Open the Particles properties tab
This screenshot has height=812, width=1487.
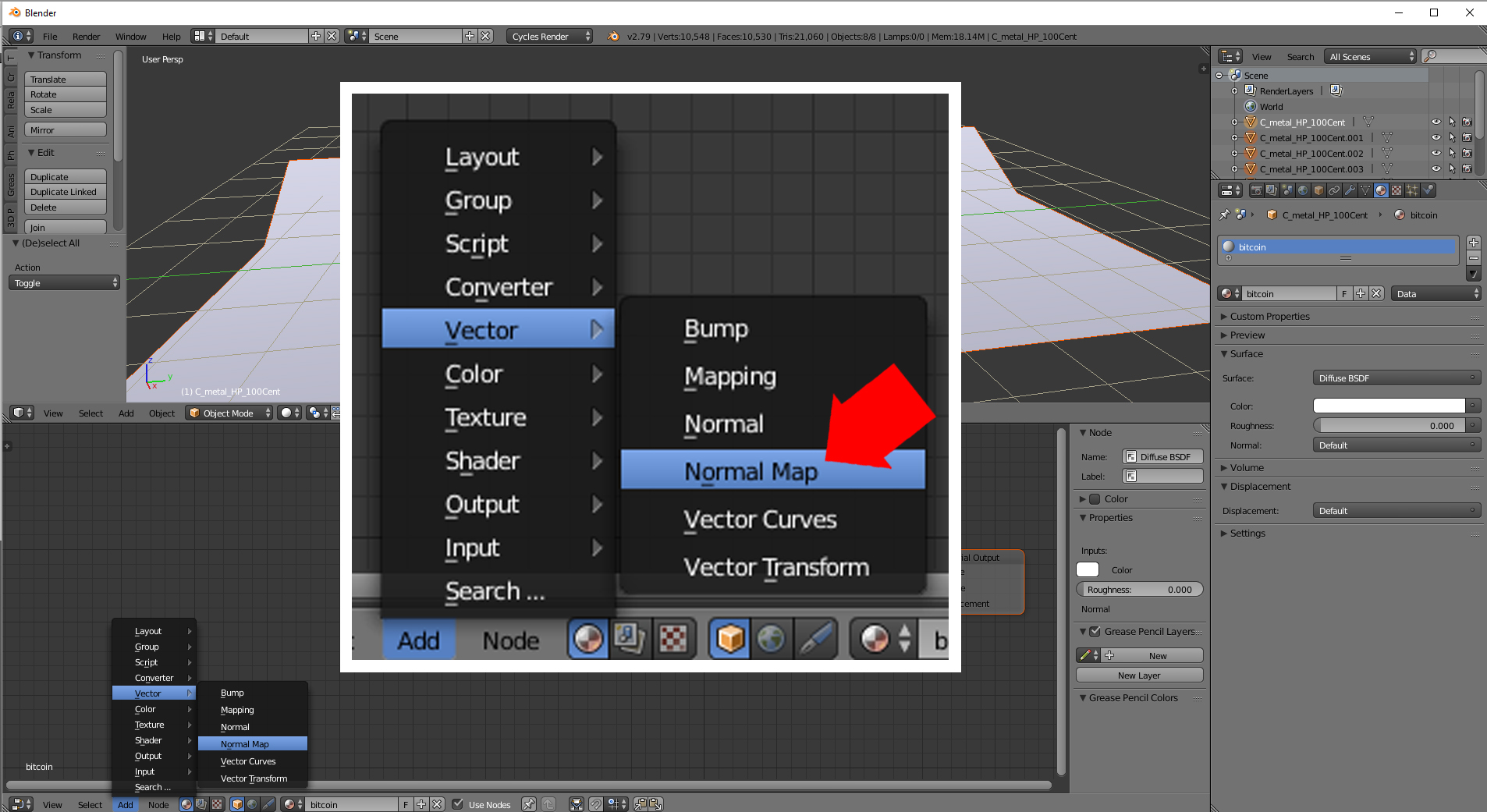coord(1412,190)
